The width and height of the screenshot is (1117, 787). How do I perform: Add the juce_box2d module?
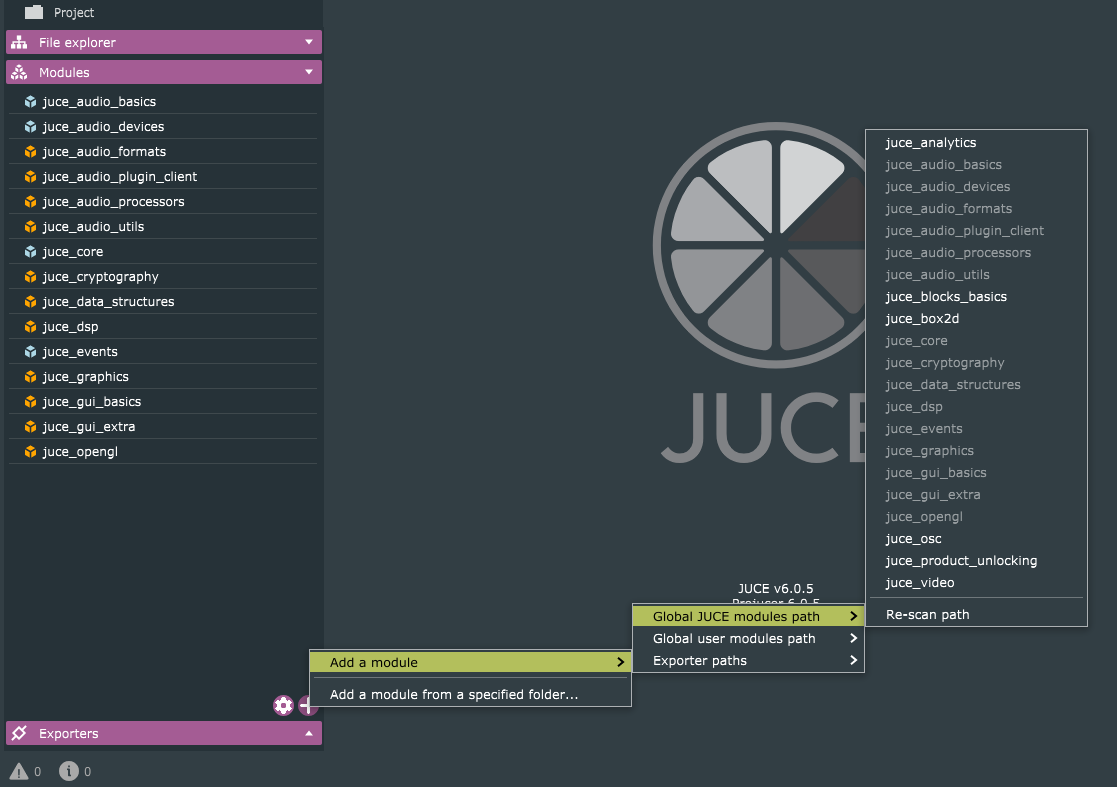pos(977,319)
